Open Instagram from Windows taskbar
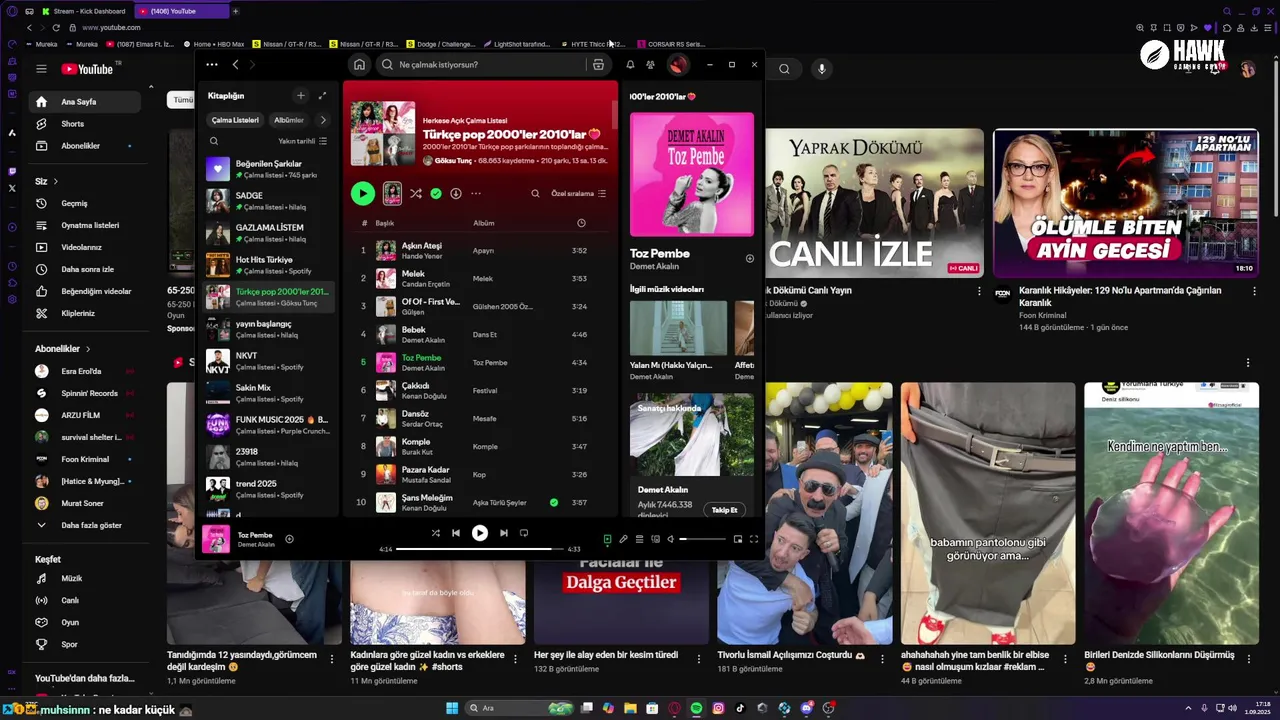The width and height of the screenshot is (1280, 720). coord(718,708)
